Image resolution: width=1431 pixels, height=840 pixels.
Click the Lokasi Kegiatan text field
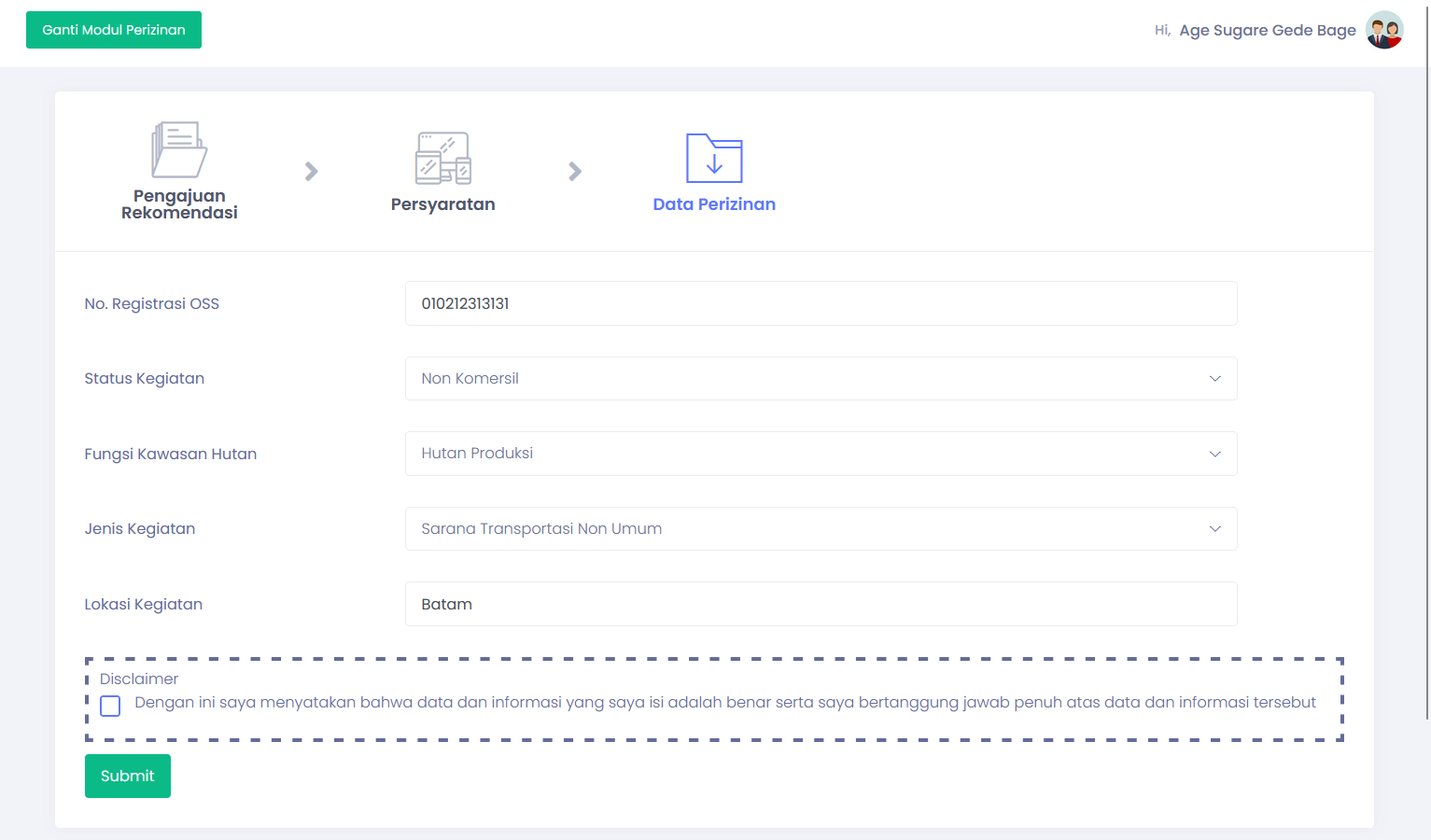click(x=821, y=604)
